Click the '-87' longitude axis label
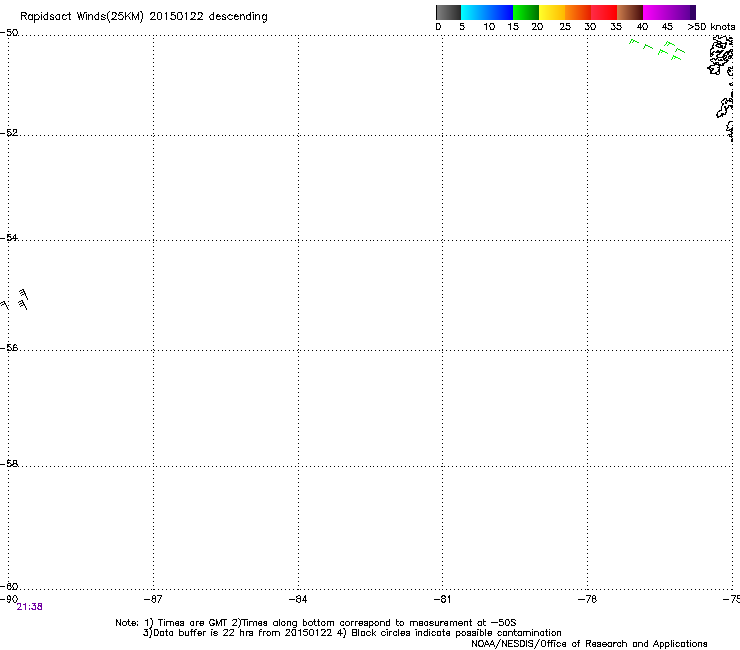Viewport: 740px width, 650px height. [x=153, y=599]
